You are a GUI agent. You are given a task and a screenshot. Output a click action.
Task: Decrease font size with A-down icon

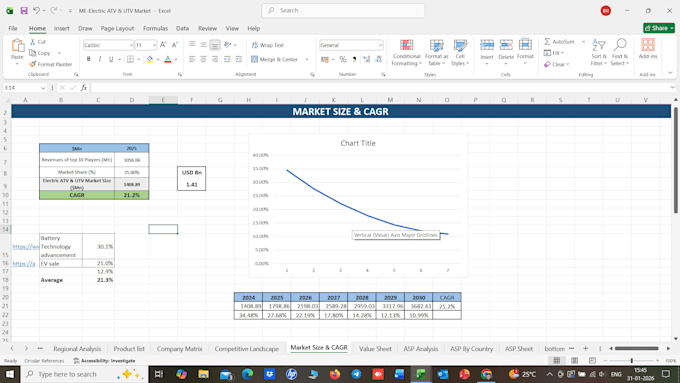[175, 45]
